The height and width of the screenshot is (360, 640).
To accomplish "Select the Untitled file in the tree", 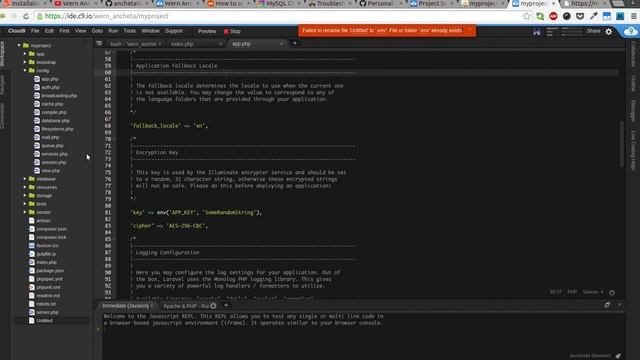I will point(44,320).
